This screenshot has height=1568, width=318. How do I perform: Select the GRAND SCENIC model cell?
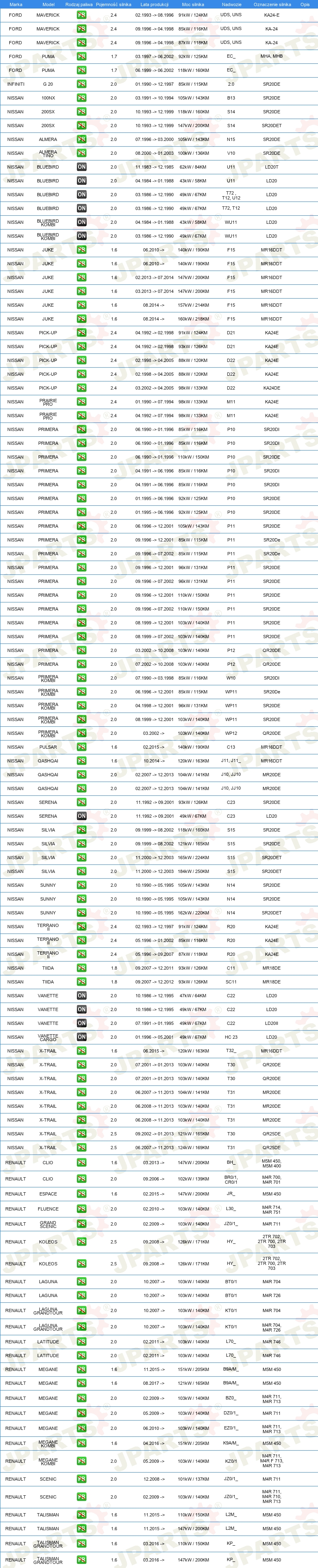(x=48, y=1224)
